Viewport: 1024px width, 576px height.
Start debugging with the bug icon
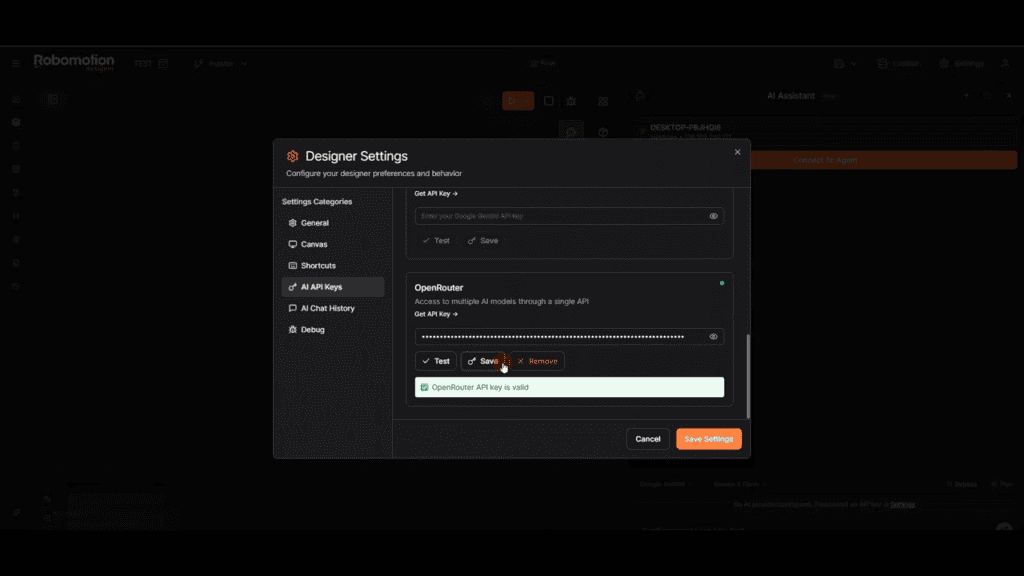click(x=571, y=101)
